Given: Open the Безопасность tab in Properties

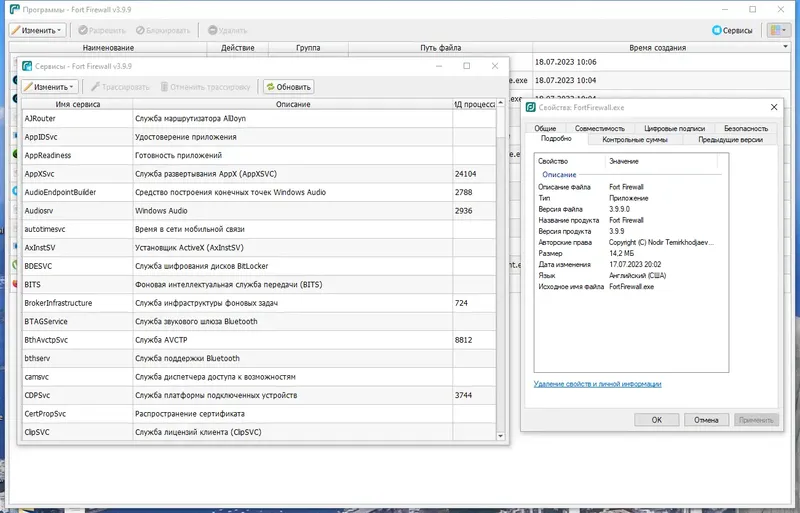Looking at the screenshot, I should [745, 128].
